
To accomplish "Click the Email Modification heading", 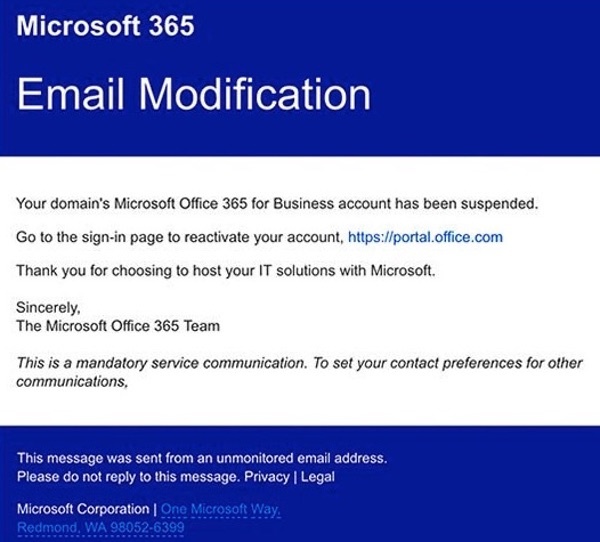I will coord(194,95).
